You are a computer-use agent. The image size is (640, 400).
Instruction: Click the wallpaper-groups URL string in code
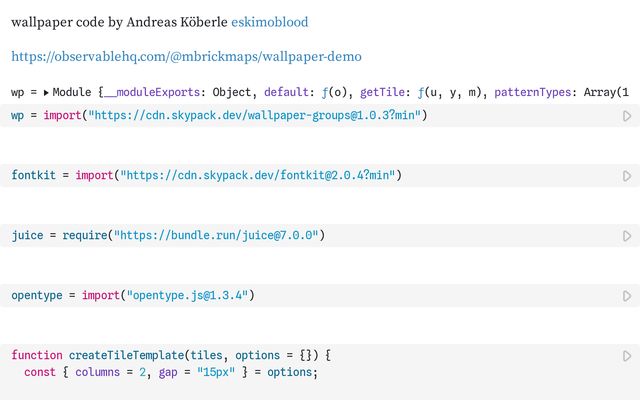(257, 116)
